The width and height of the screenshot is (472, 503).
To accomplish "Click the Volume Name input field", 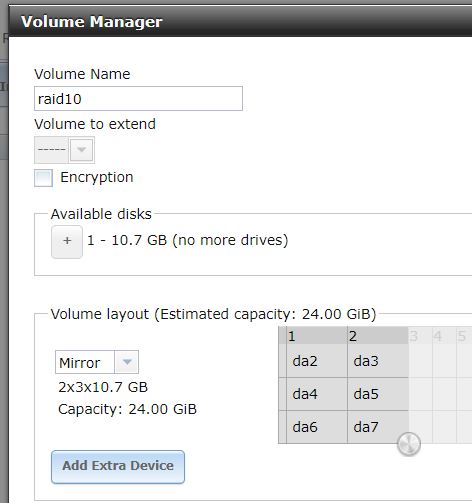I will pos(138,99).
